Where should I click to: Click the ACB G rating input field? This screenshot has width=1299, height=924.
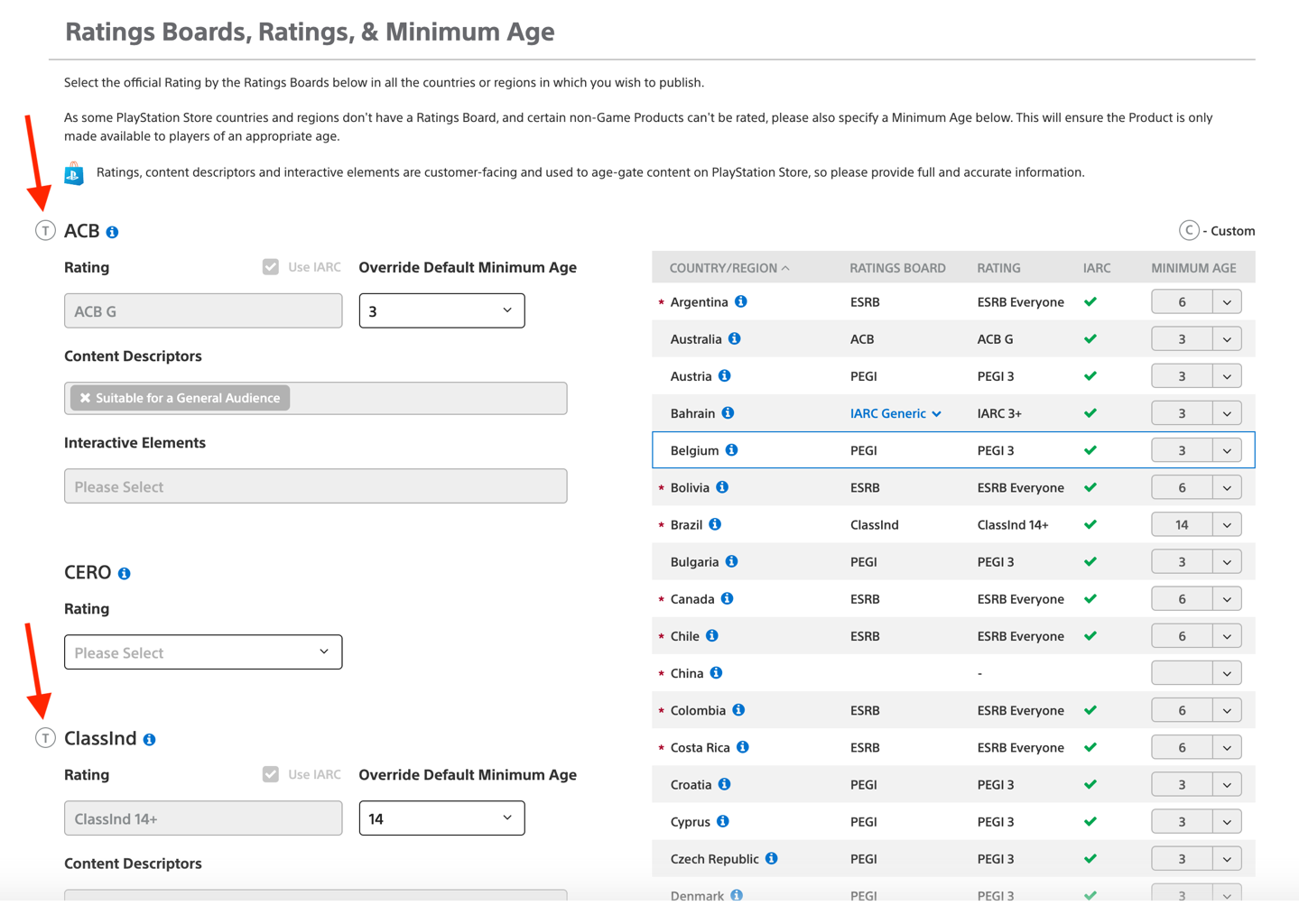pos(203,310)
